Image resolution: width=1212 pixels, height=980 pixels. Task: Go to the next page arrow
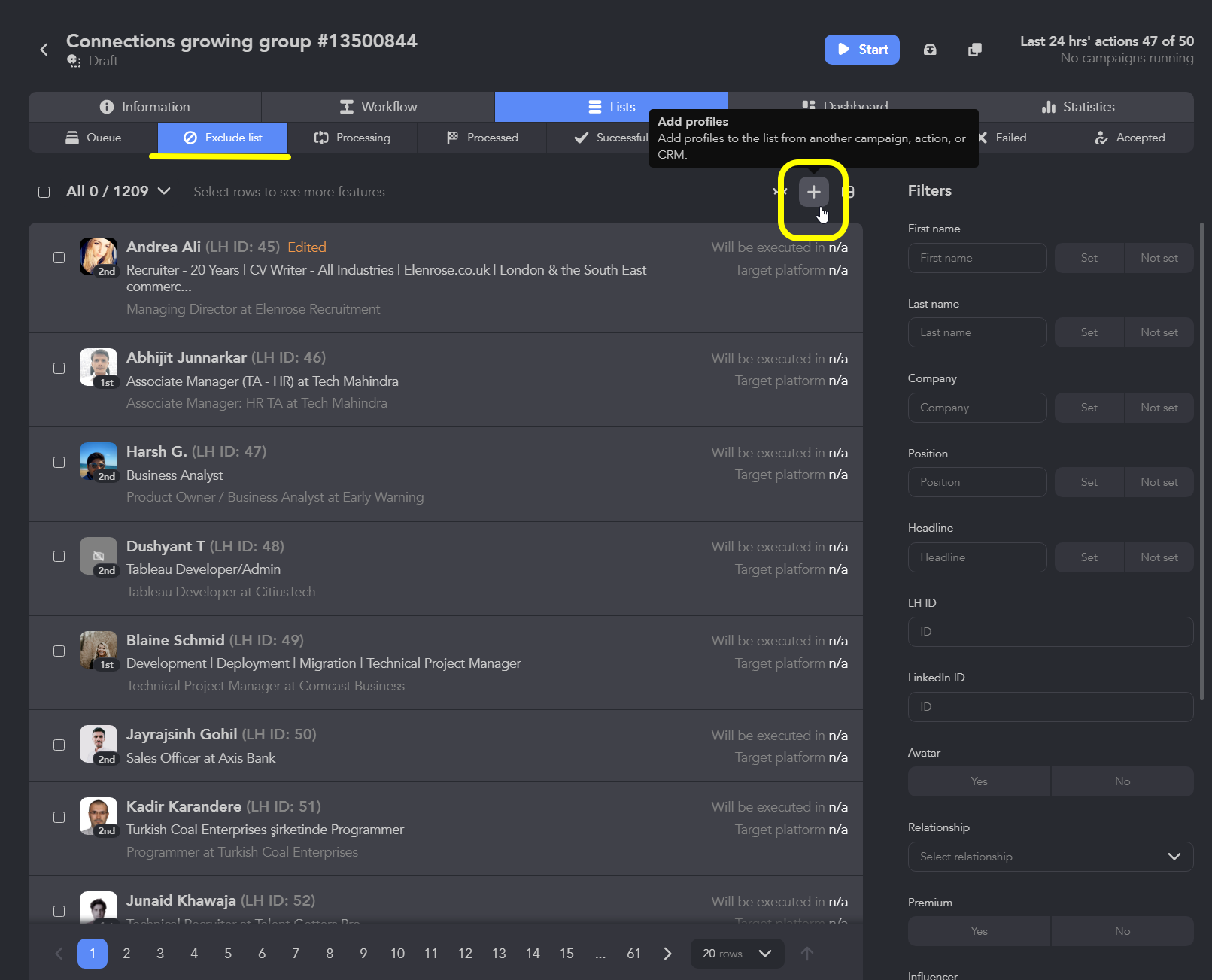click(x=667, y=954)
